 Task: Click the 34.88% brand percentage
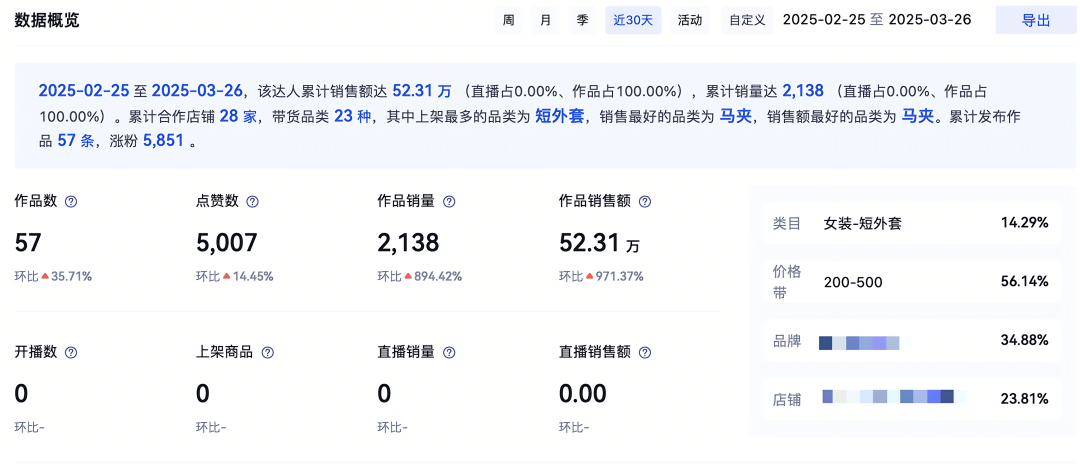[1024, 340]
